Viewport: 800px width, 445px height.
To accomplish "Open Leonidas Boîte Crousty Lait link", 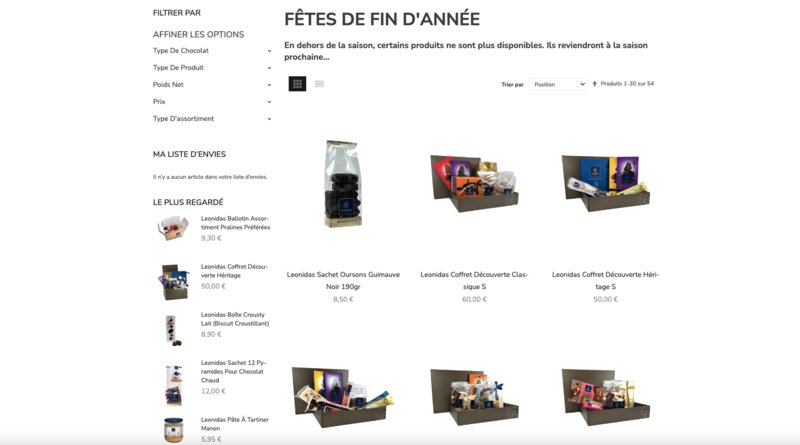I will [235, 319].
